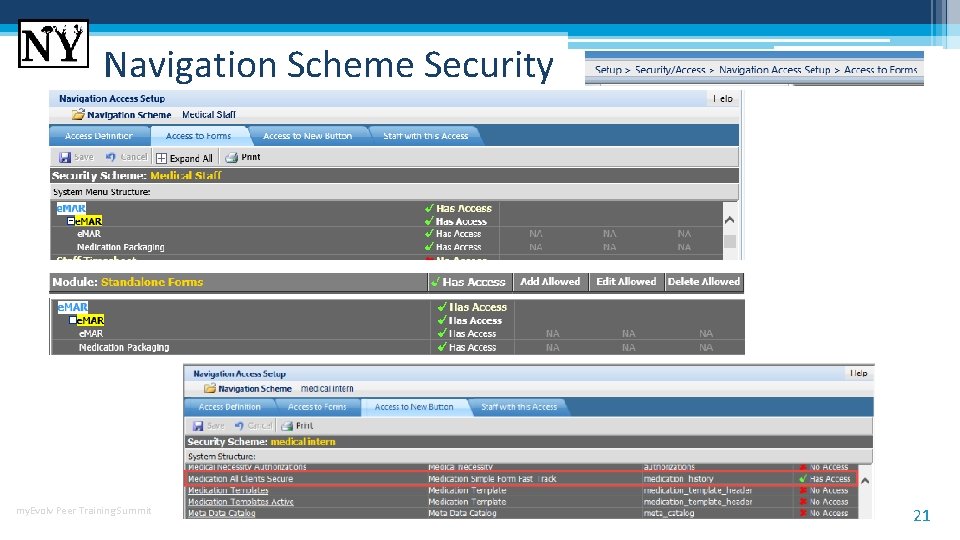Click red X for Medication Templates row
Image resolution: width=960 pixels, height=540 pixels.
[x=803, y=490]
